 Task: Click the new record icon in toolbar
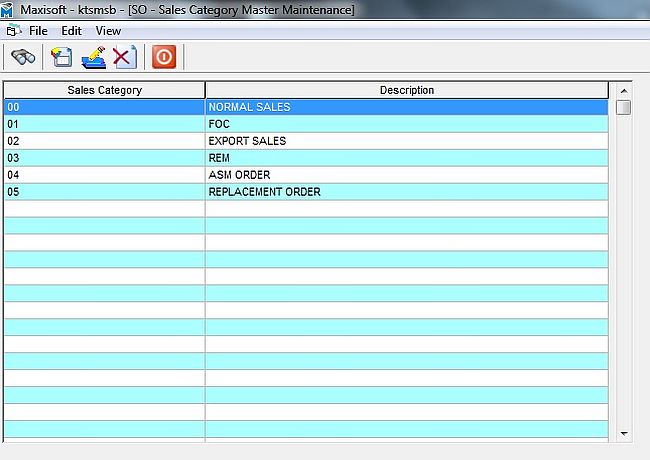point(62,57)
